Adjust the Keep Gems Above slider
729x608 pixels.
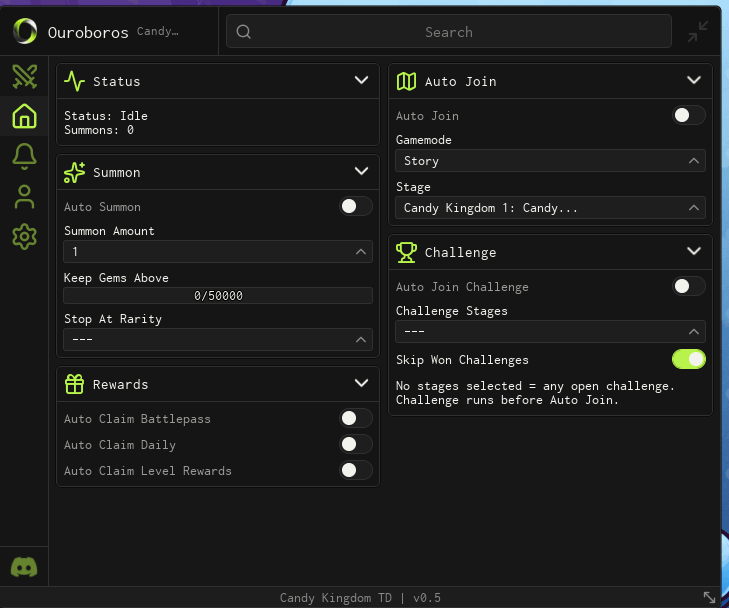(218, 296)
